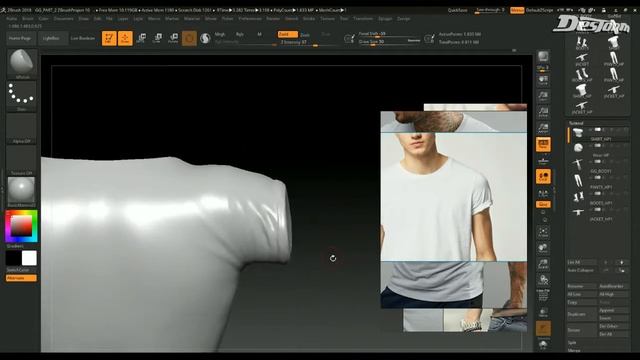Click the Xpose icon at shelf bottom
This screenshot has height=360, width=640.
543,345
